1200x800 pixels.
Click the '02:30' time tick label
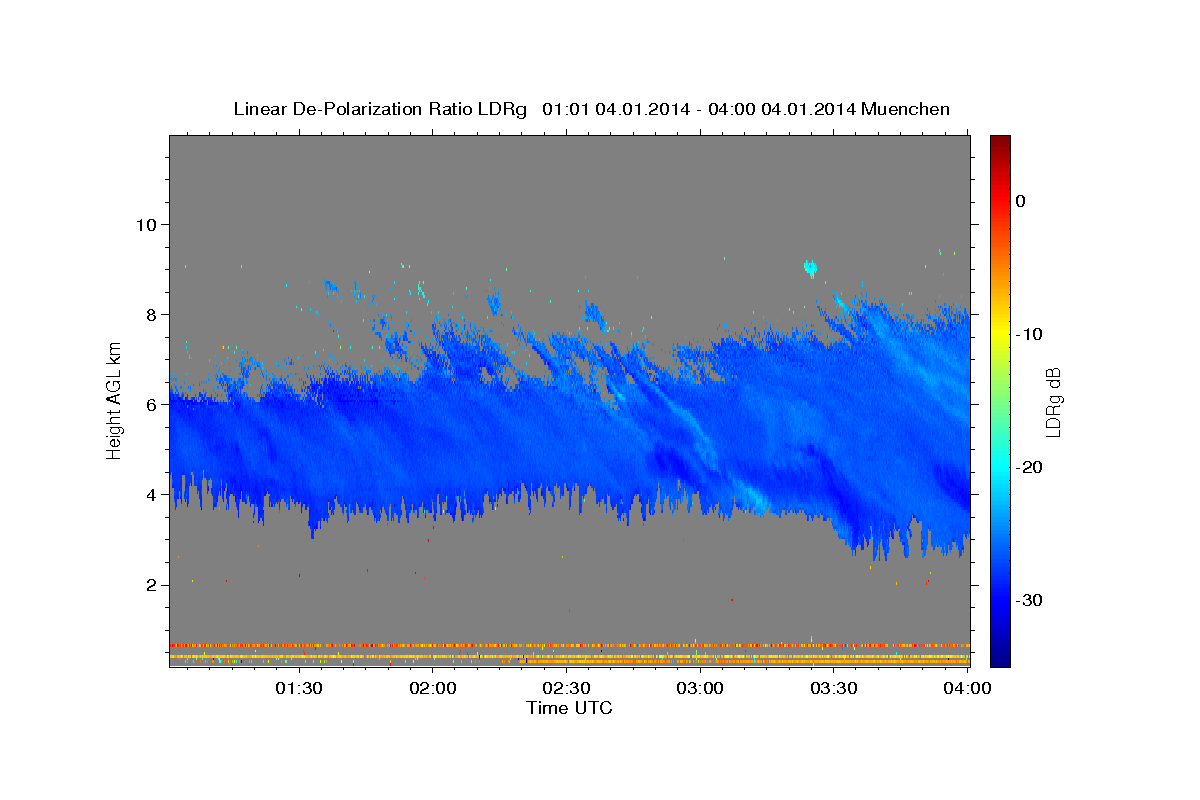coord(566,688)
